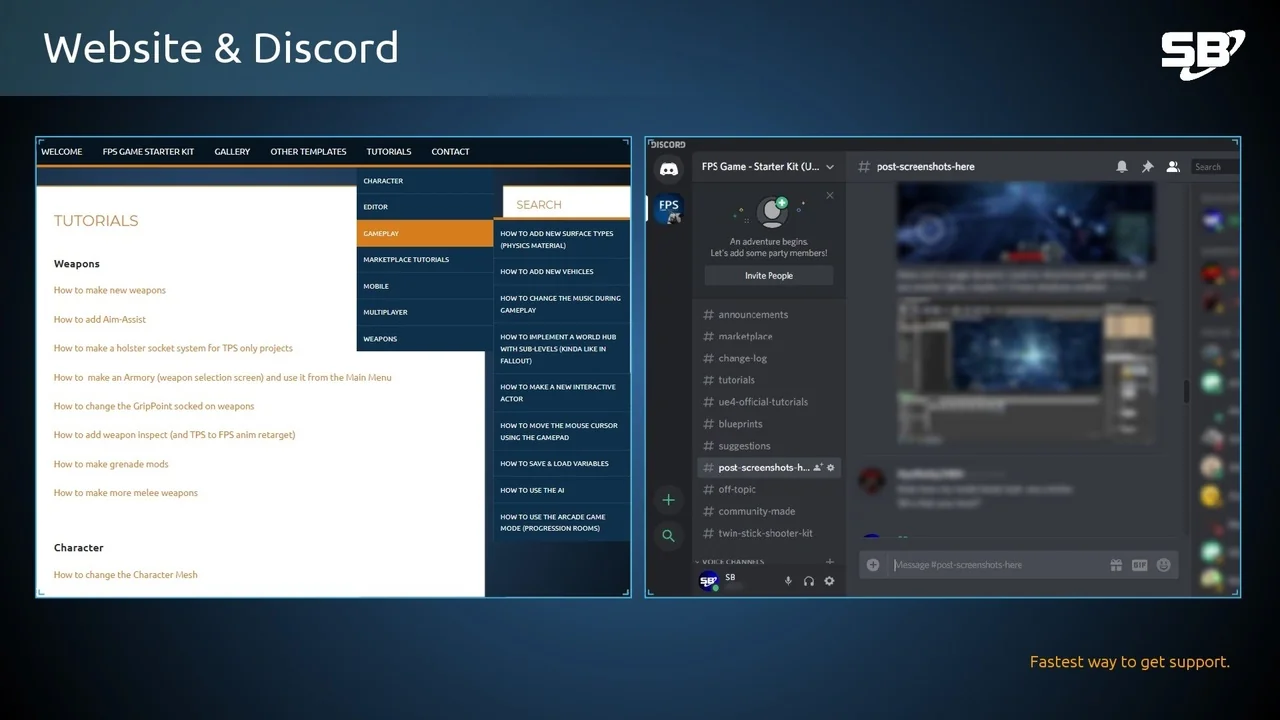
Task: Open "How to make new weapons" link
Action: [x=110, y=290]
